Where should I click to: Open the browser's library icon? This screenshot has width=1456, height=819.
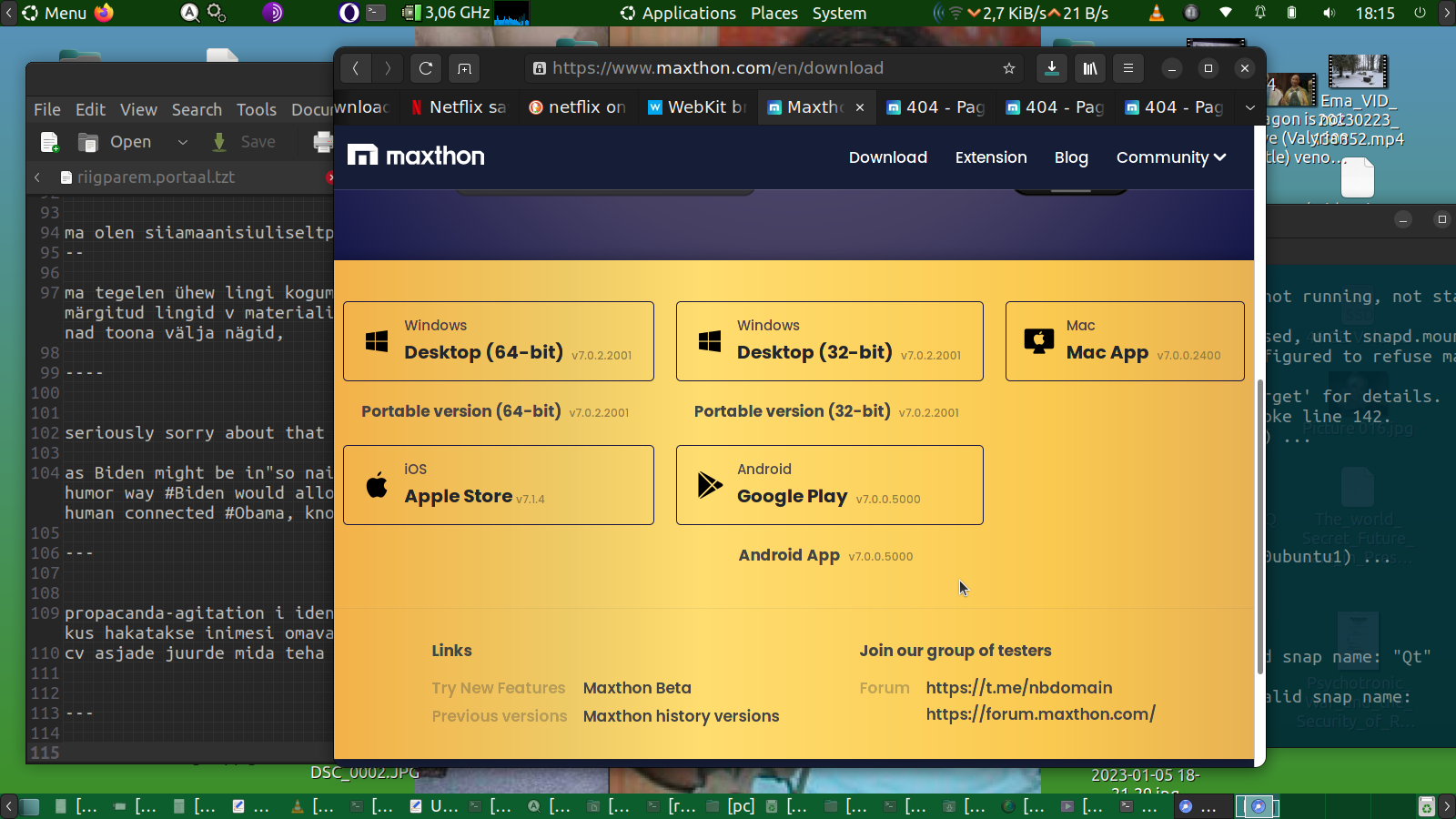click(1090, 68)
